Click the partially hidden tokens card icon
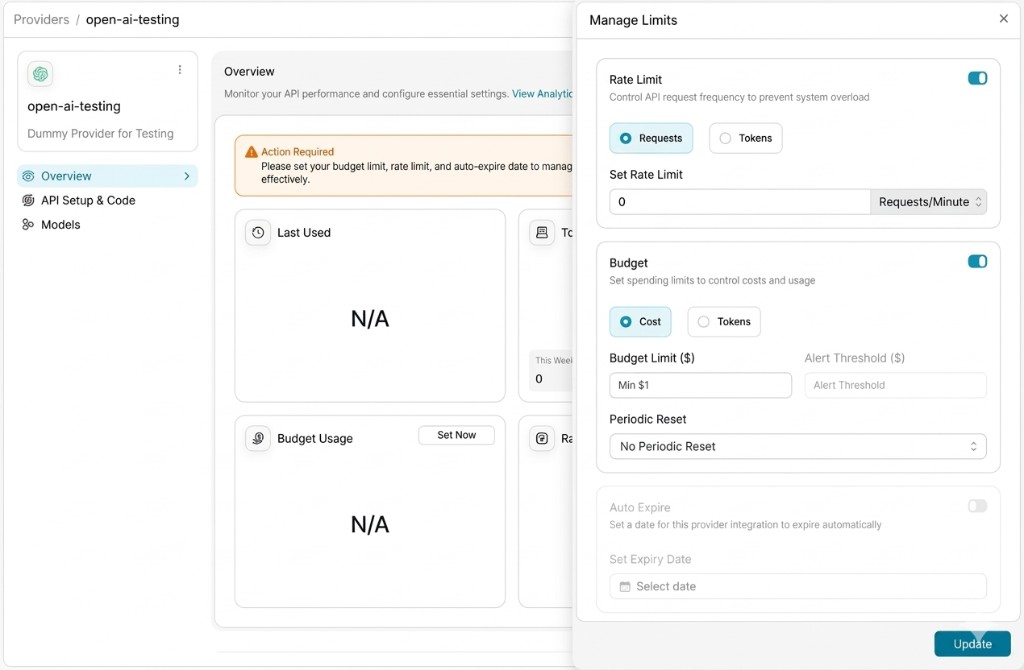This screenshot has width=1024, height=670. point(541,232)
